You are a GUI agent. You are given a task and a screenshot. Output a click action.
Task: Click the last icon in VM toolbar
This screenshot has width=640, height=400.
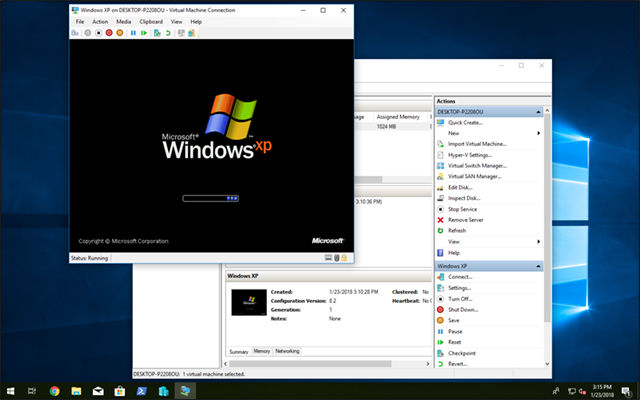[191, 33]
